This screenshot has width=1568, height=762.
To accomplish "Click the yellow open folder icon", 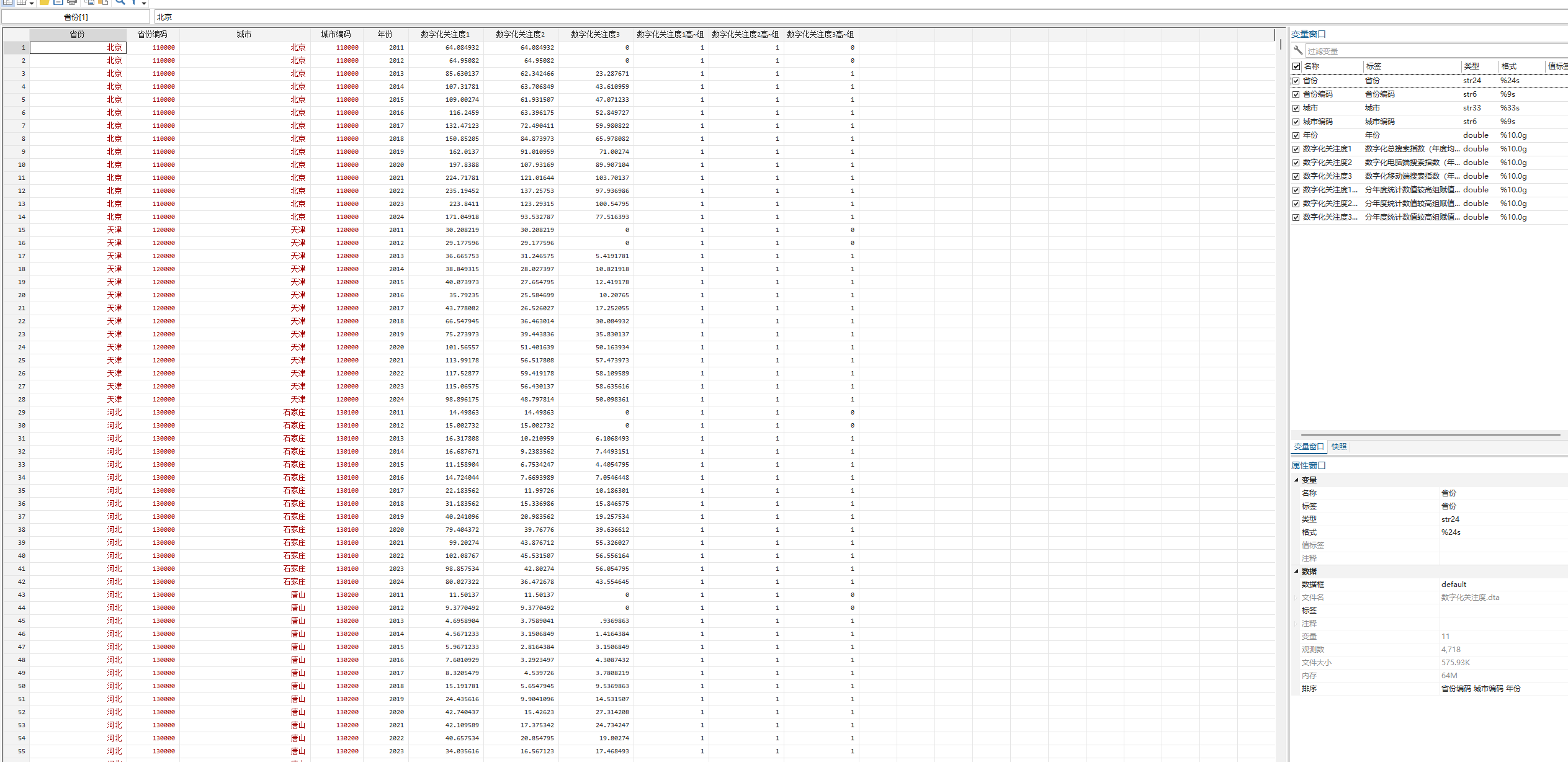I will pyautogui.click(x=45, y=2).
